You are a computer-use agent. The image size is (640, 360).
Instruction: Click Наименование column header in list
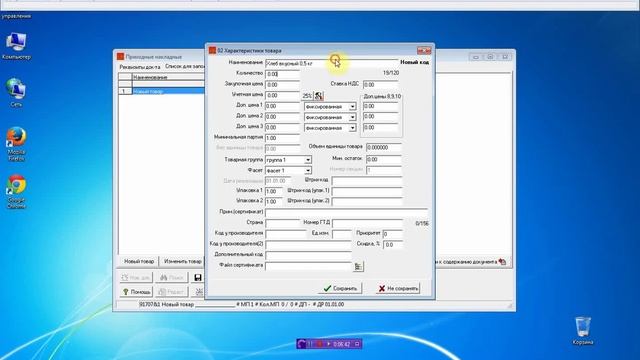click(x=168, y=77)
